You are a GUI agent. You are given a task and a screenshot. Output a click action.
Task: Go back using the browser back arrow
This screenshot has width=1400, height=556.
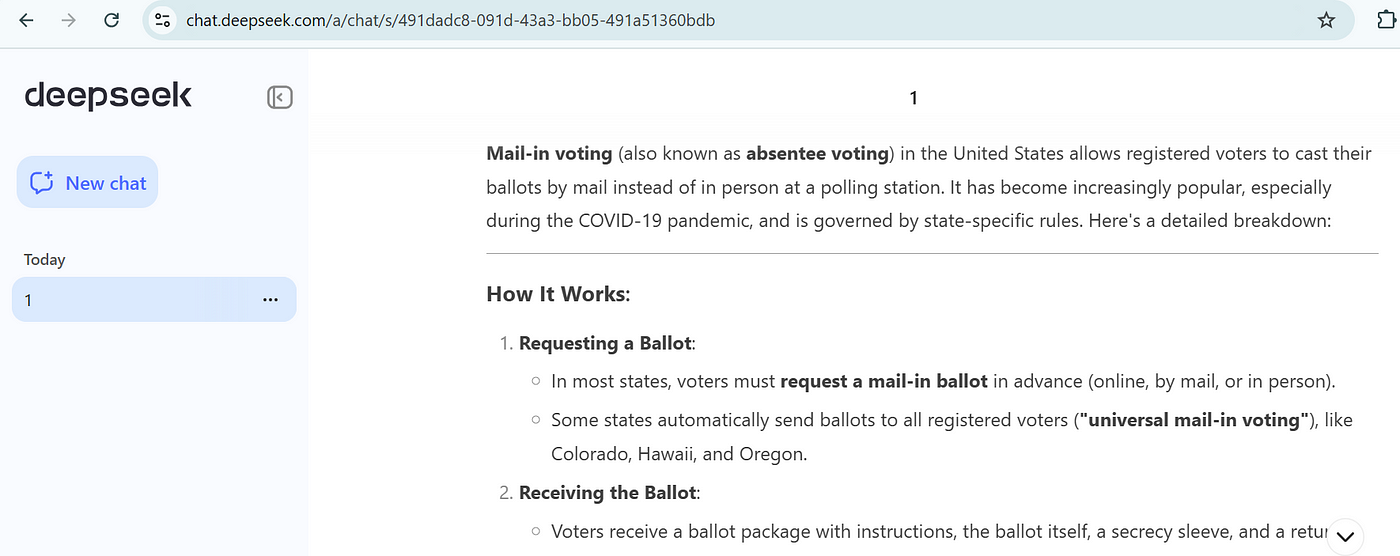click(x=26, y=20)
